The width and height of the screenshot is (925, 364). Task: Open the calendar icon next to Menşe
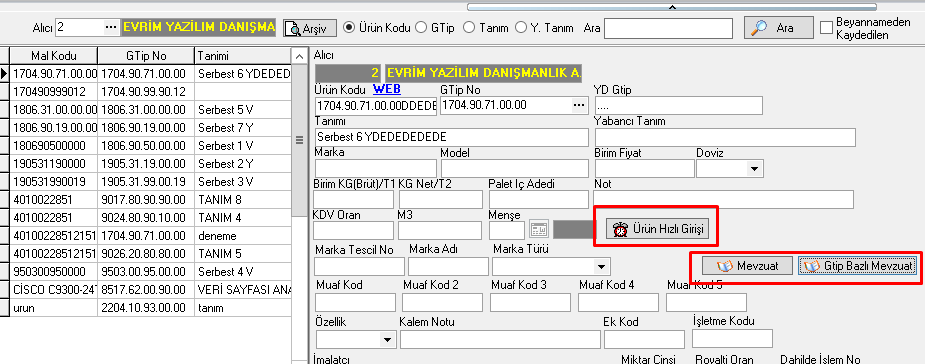[539, 229]
